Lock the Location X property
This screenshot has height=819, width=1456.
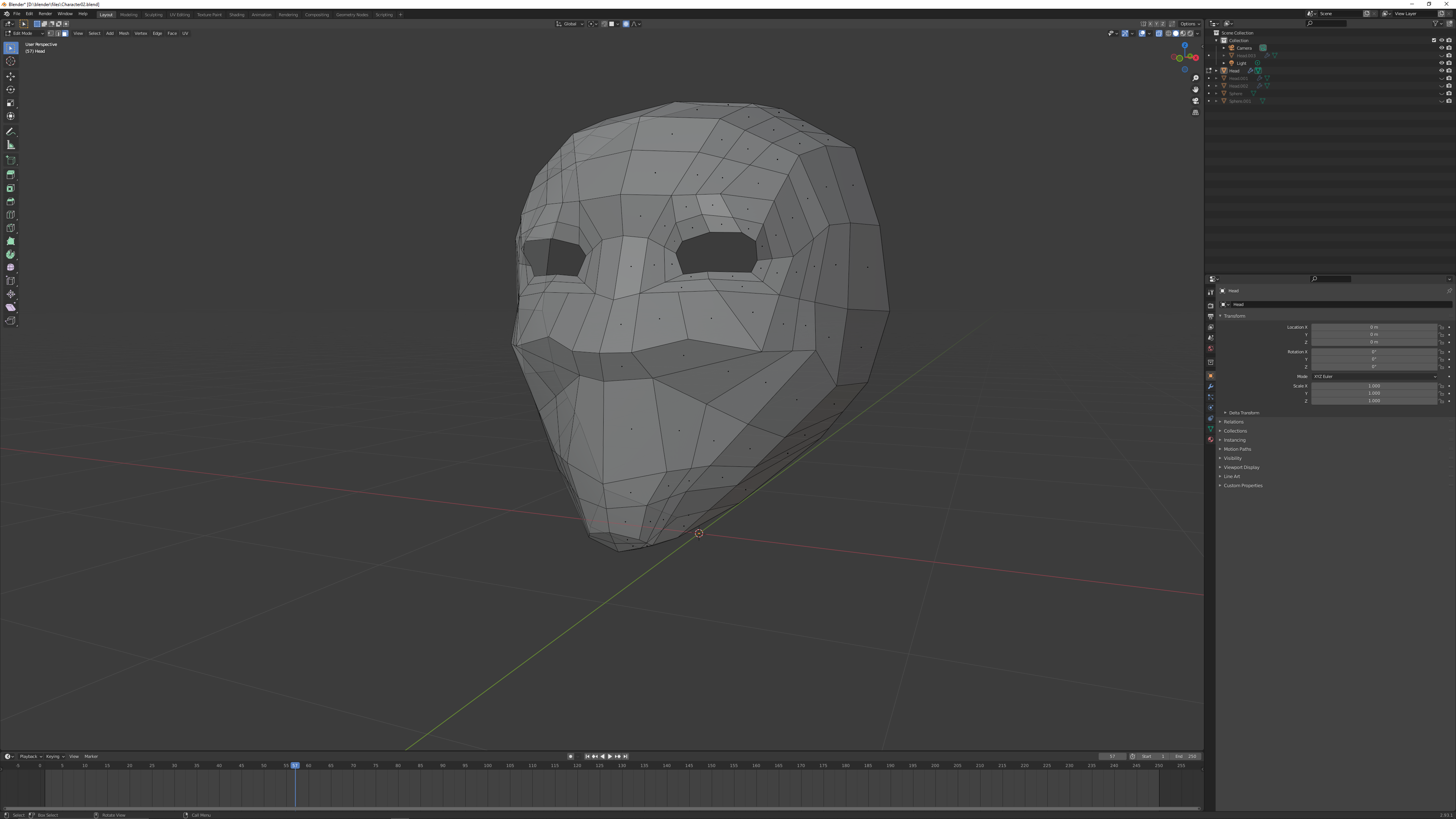[x=1442, y=327]
